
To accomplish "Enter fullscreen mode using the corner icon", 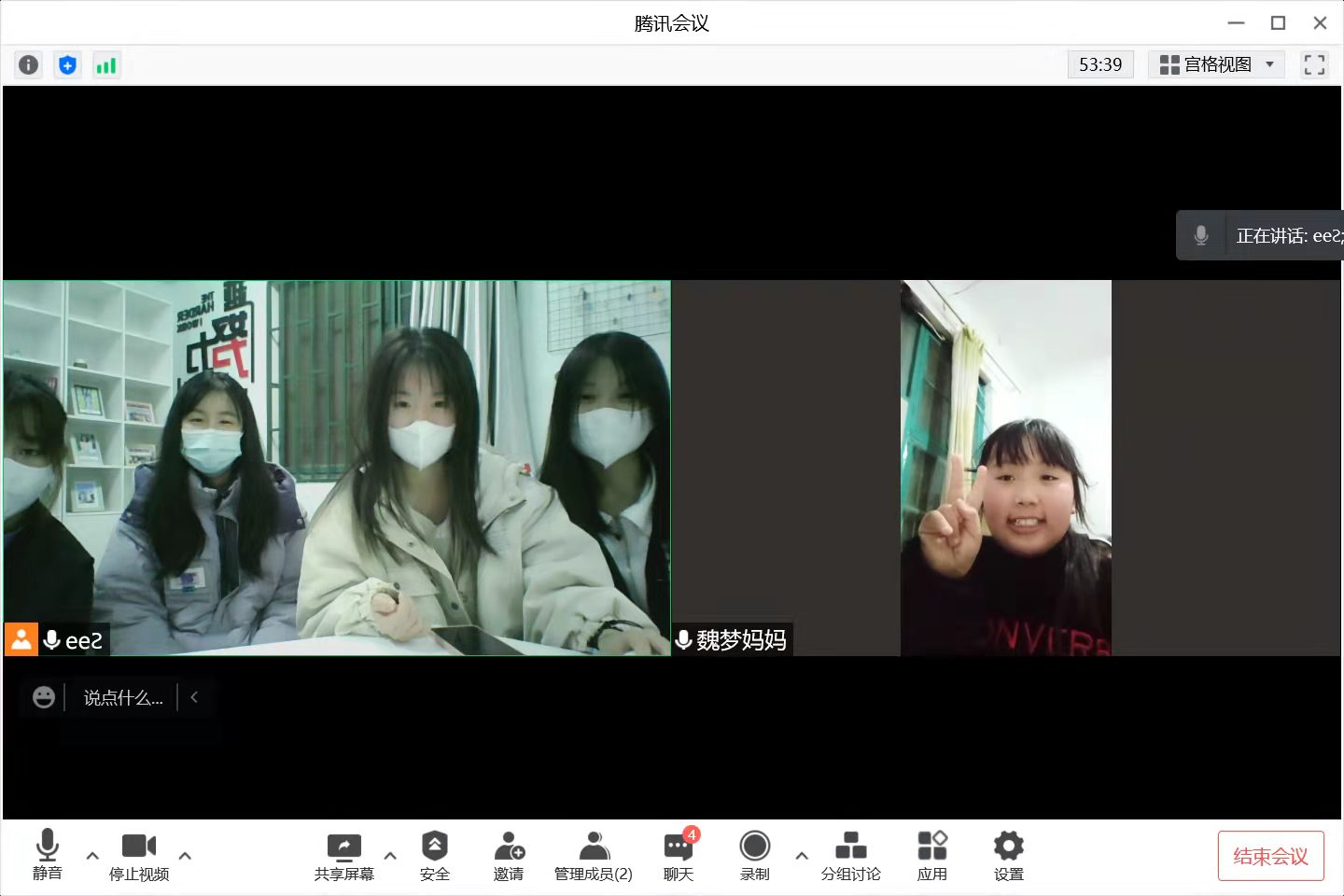I will click(x=1314, y=64).
